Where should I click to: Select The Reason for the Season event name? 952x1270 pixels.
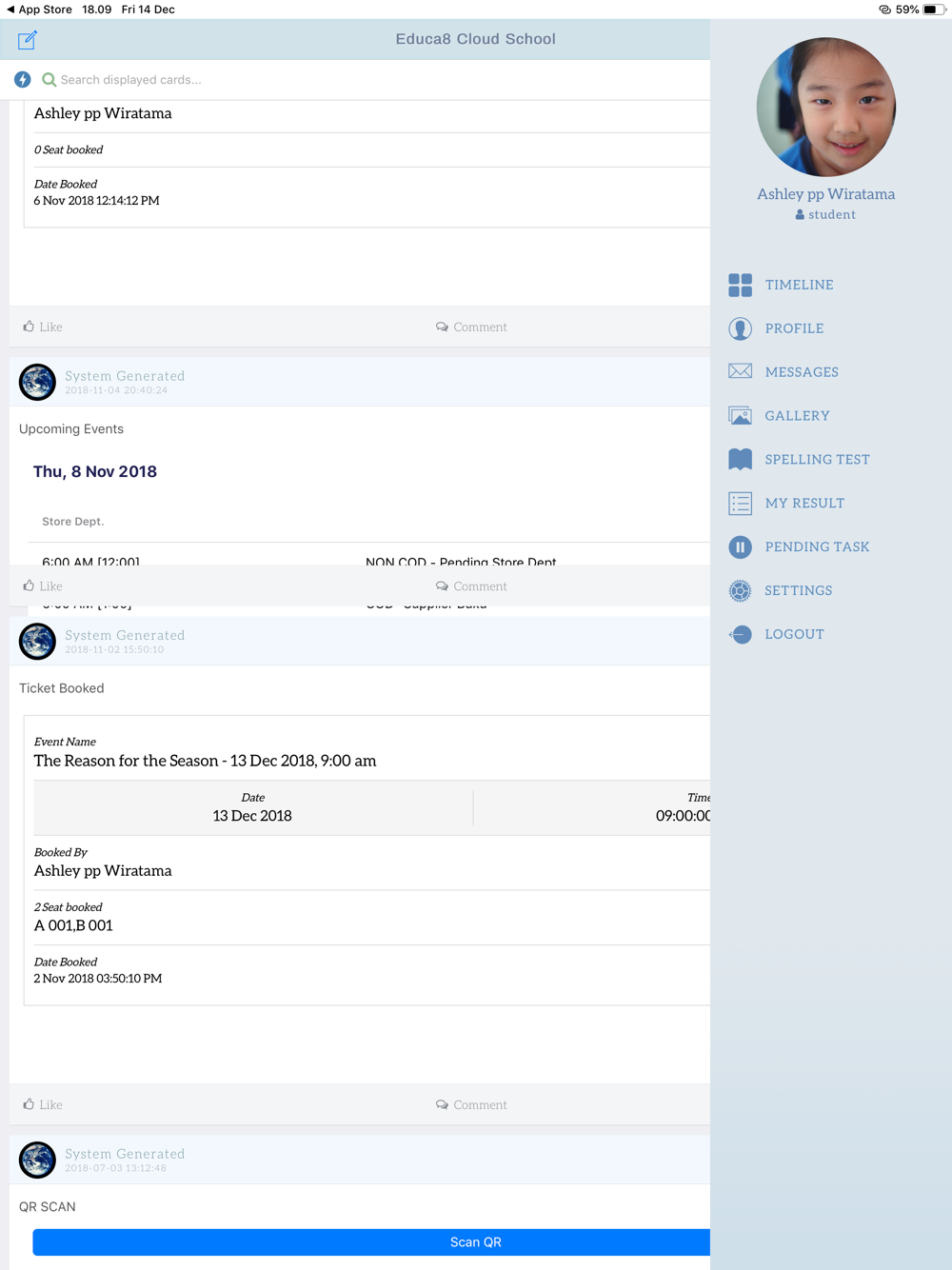coord(205,761)
